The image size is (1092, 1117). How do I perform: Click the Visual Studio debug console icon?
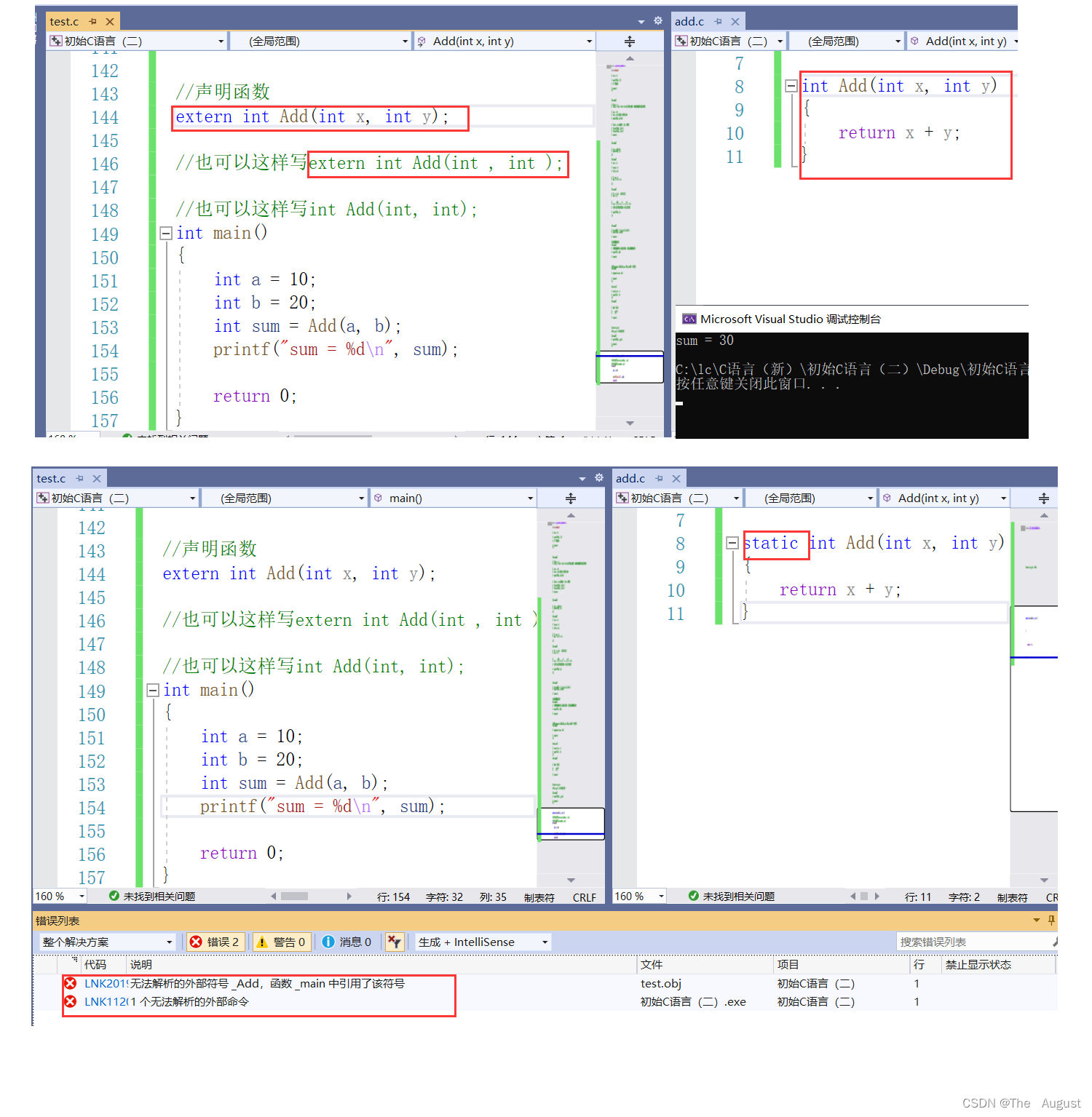point(689,319)
